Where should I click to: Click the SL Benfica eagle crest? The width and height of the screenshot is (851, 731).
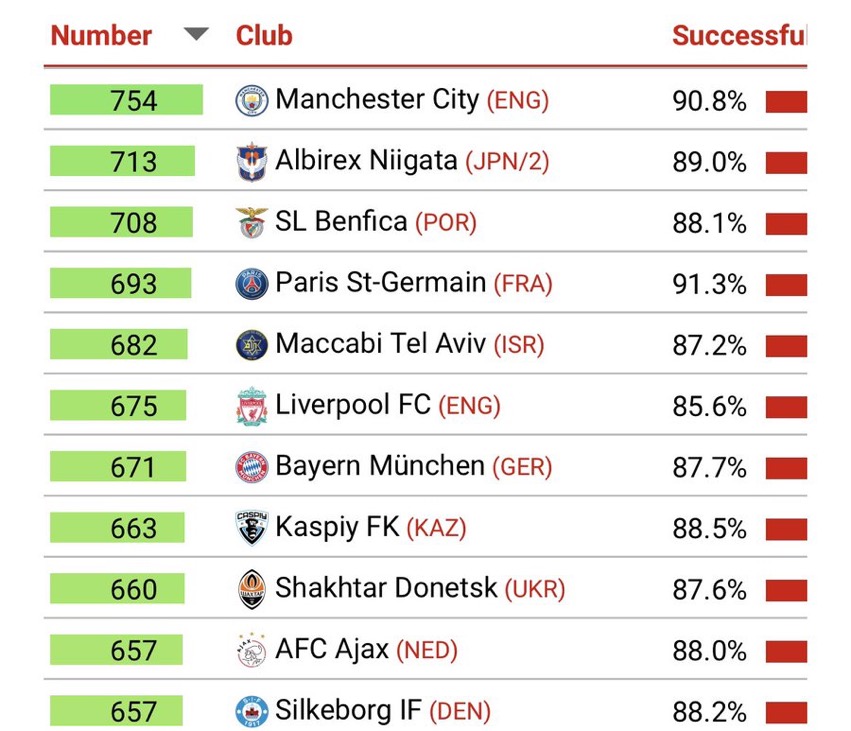(252, 223)
